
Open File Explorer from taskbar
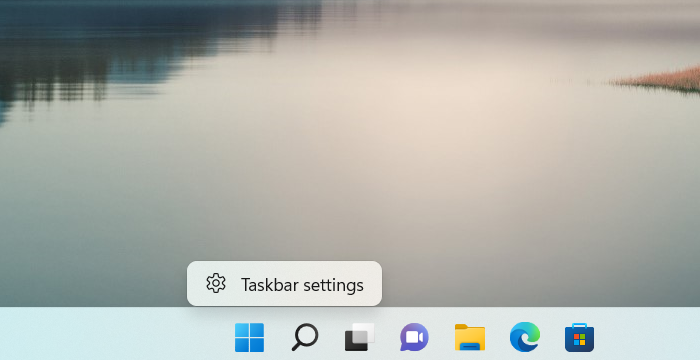point(470,337)
